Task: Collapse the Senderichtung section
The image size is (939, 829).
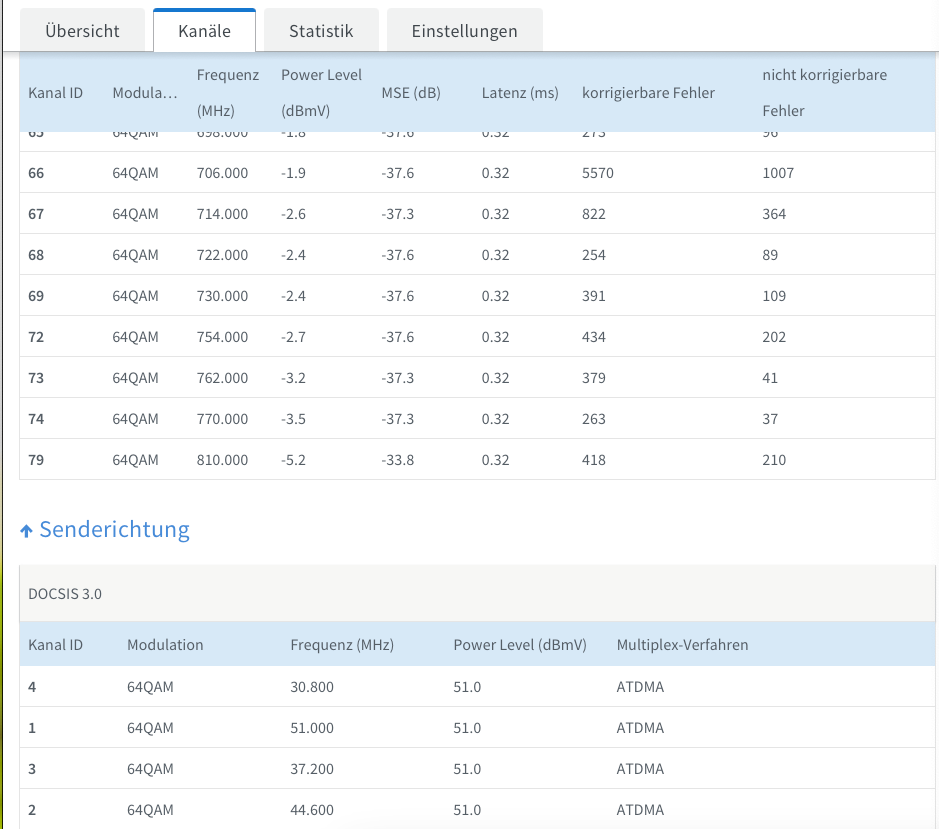Action: tap(114, 529)
